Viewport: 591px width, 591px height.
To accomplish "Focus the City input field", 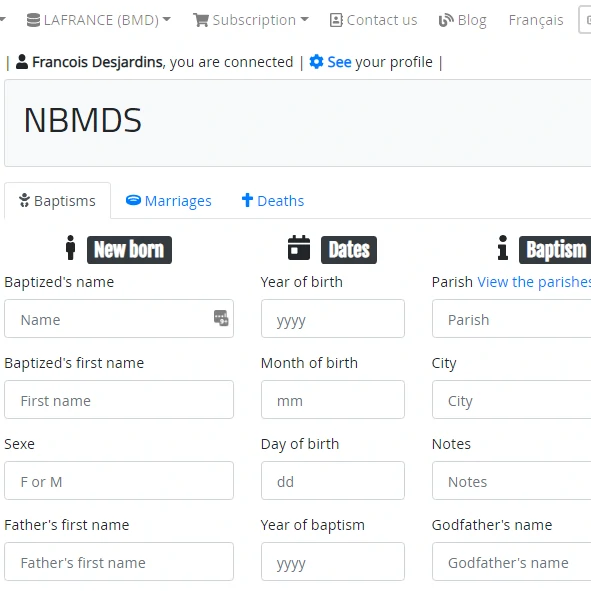I will click(x=511, y=400).
